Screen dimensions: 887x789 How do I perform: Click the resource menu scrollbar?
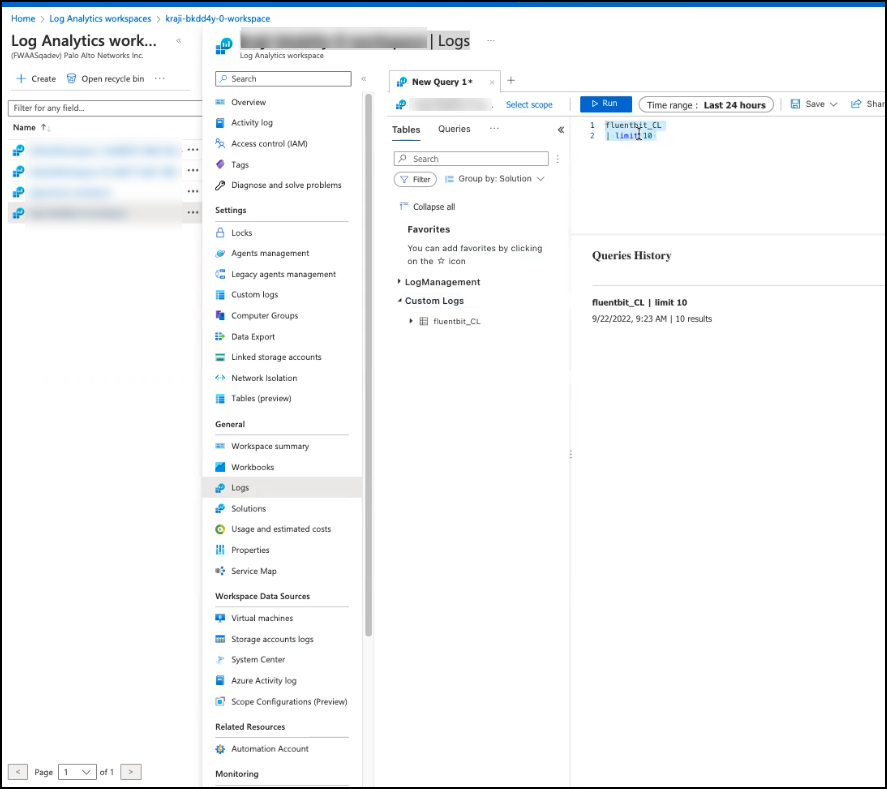(369, 365)
